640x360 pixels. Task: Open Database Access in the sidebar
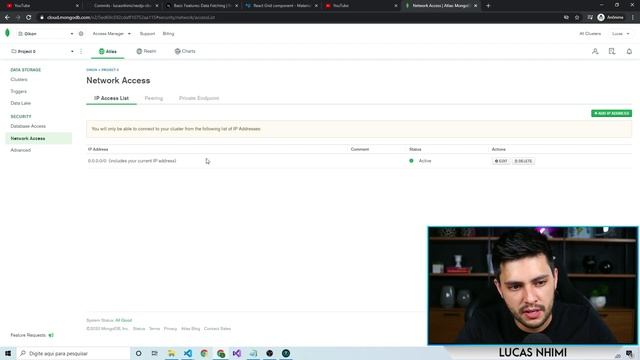pos(28,126)
